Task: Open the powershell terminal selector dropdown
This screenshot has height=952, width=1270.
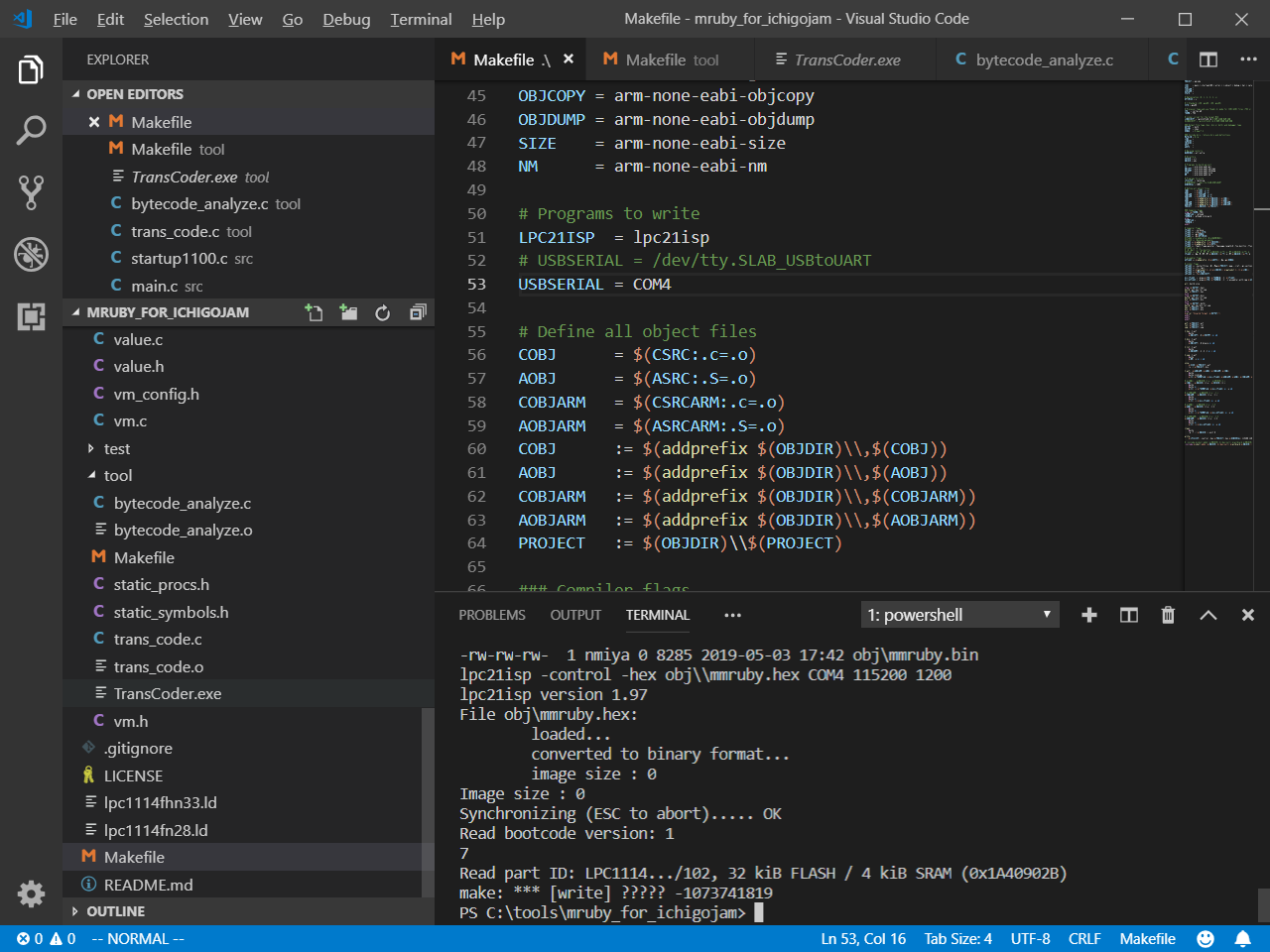Action: click(x=959, y=615)
